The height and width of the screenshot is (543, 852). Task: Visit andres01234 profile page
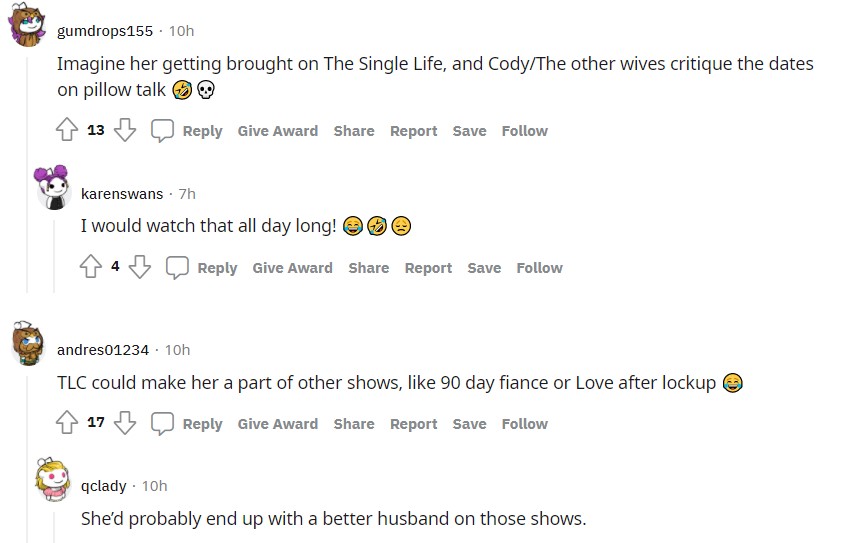click(x=103, y=350)
